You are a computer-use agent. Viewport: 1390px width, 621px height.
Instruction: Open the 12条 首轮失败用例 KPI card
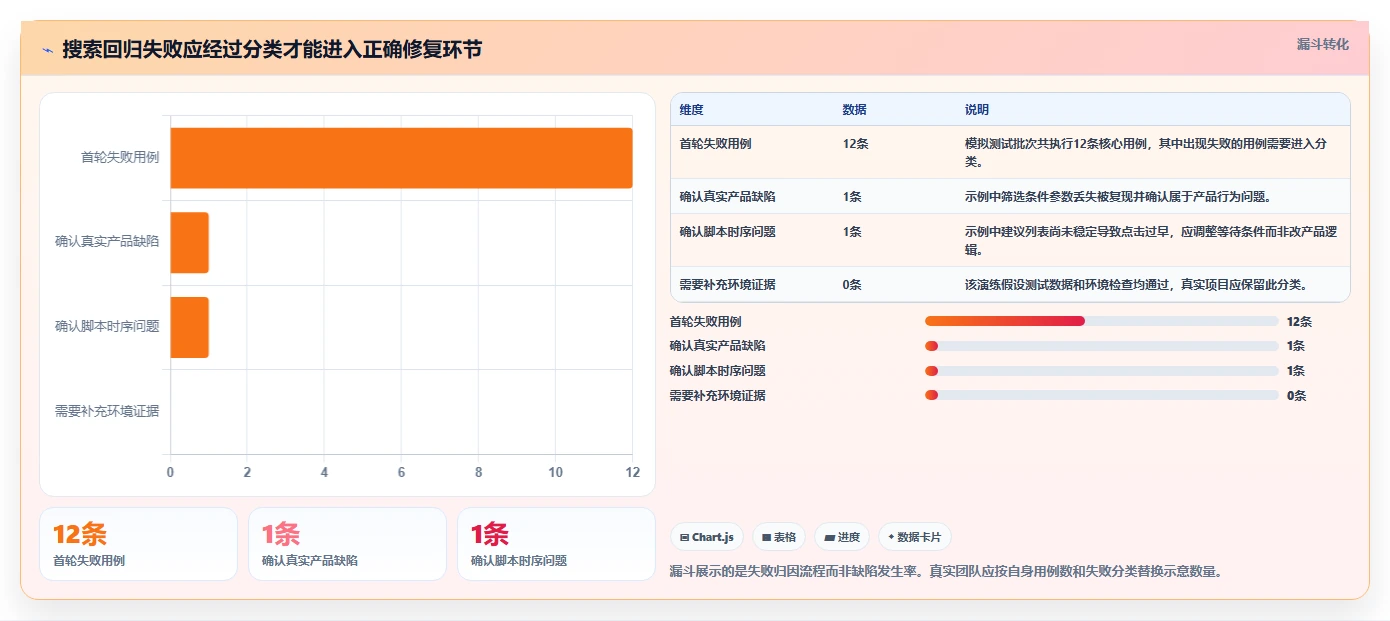click(x=138, y=544)
